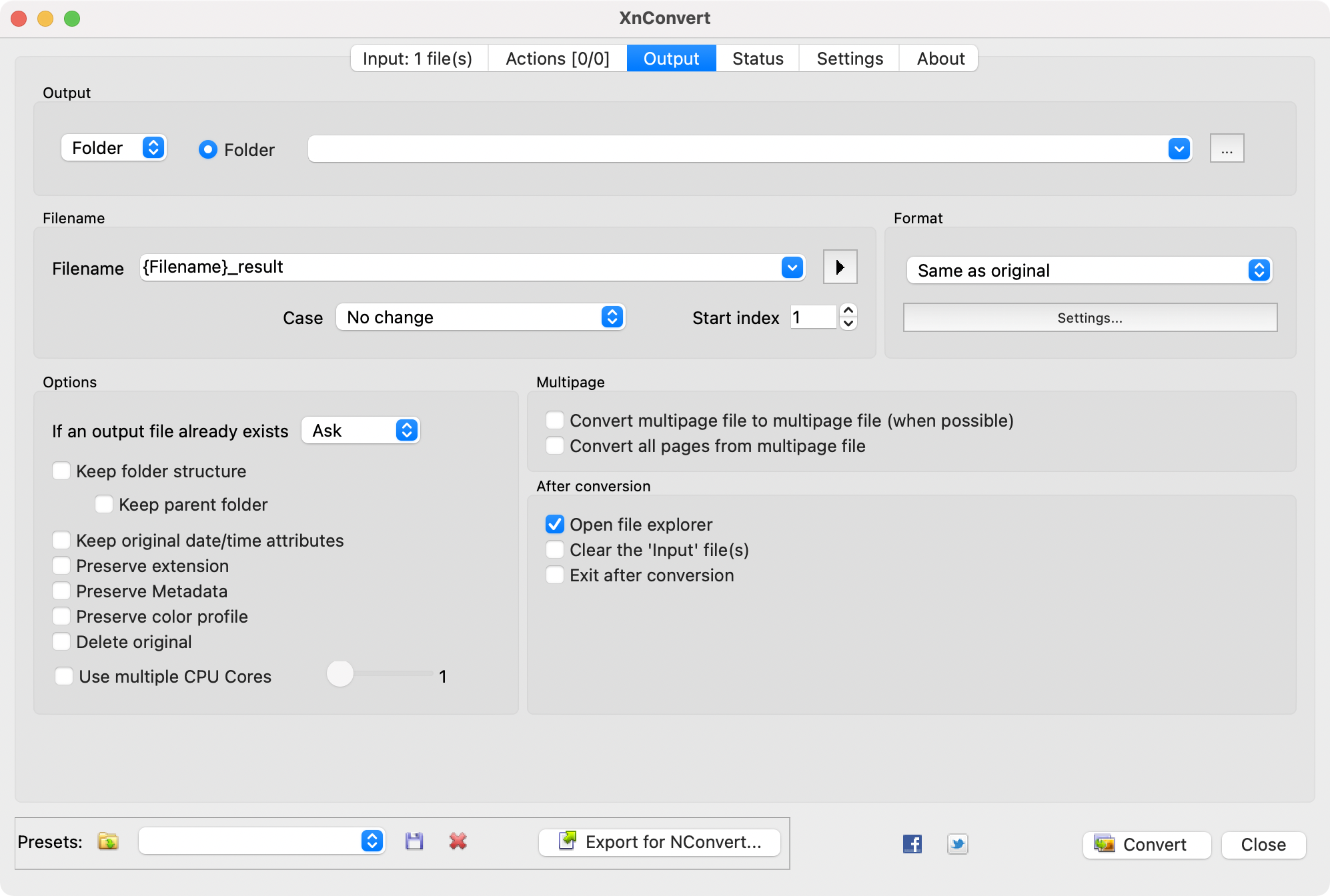This screenshot has width=1330, height=896.
Task: Expand the Case No change dropdown
Action: click(480, 317)
